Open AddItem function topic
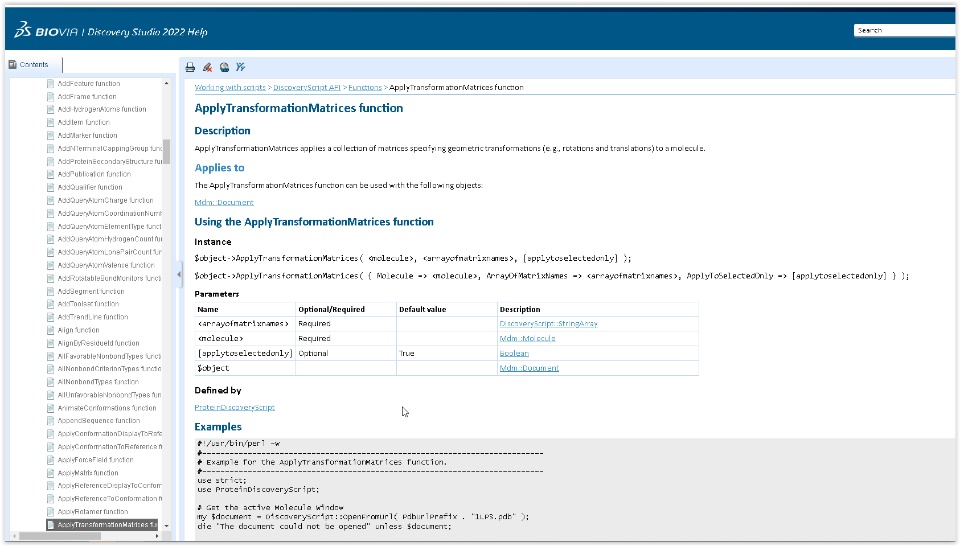960x546 pixels. (83, 122)
